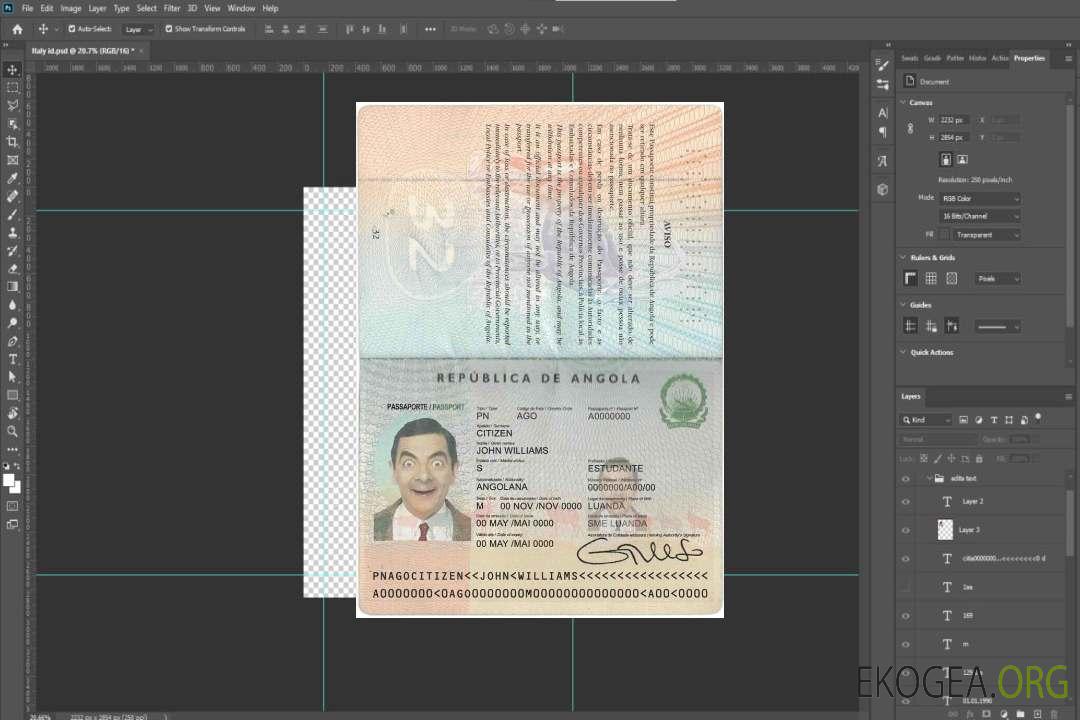The width and height of the screenshot is (1080, 720).
Task: Select the Rectangle shape tool
Action: pyautogui.click(x=12, y=395)
